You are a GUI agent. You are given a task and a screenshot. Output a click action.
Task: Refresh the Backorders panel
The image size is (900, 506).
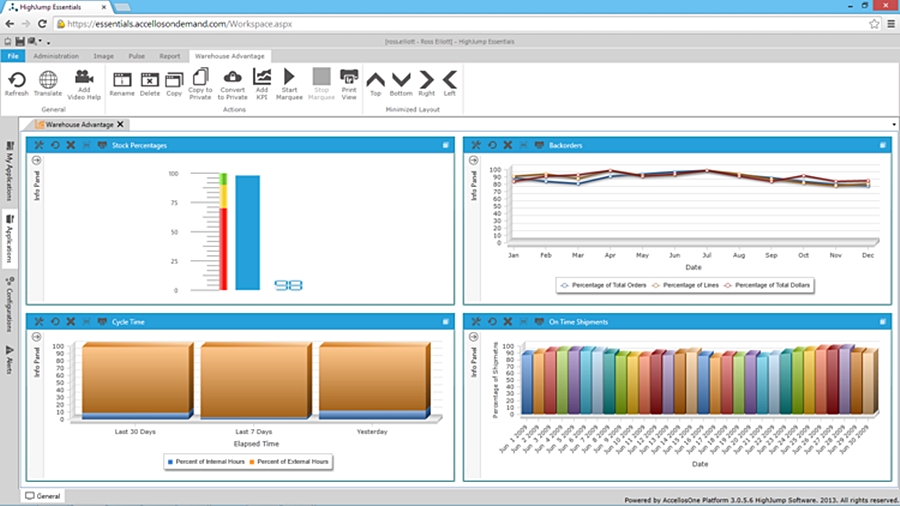[492, 145]
